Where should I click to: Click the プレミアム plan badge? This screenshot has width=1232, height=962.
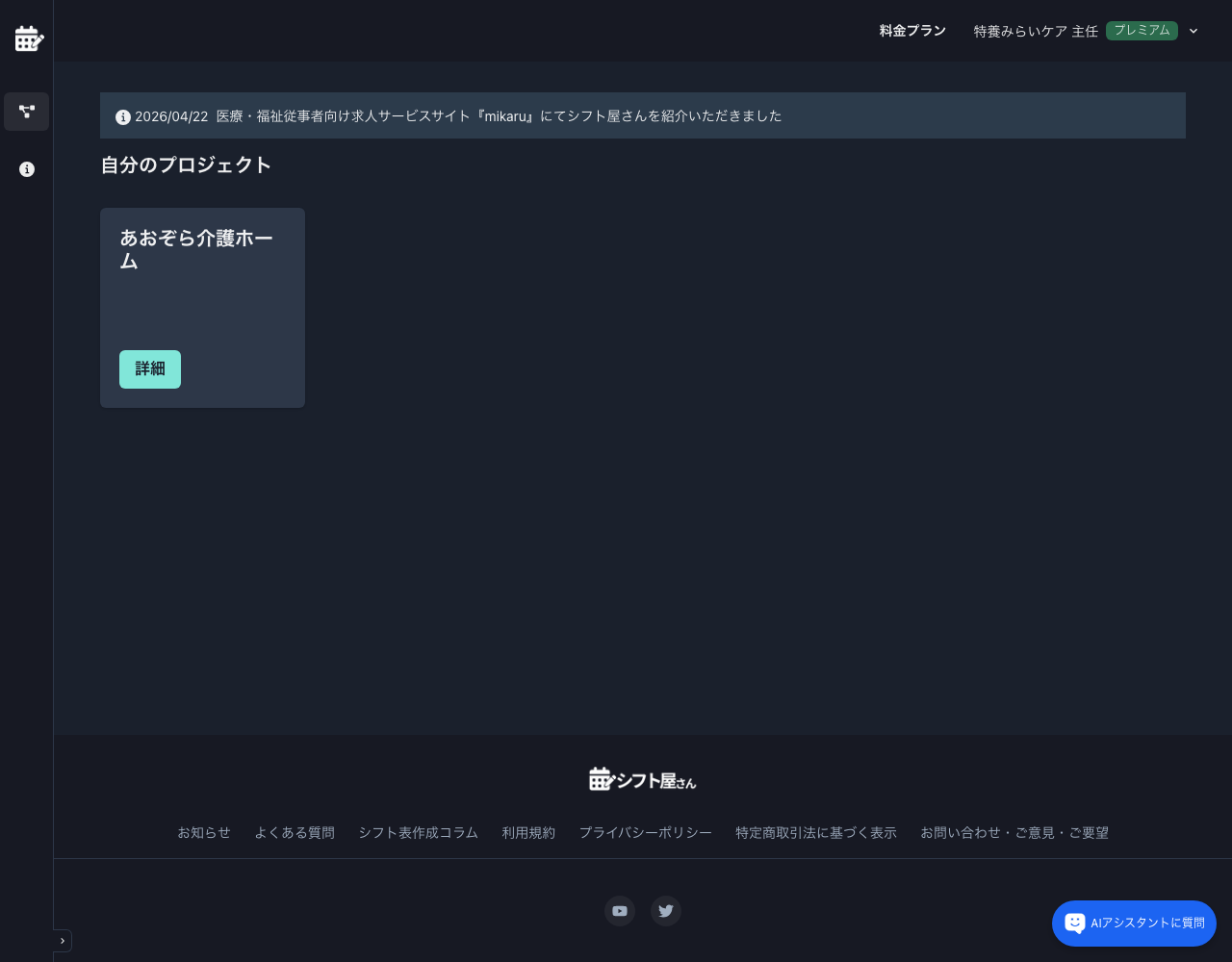[x=1142, y=31]
